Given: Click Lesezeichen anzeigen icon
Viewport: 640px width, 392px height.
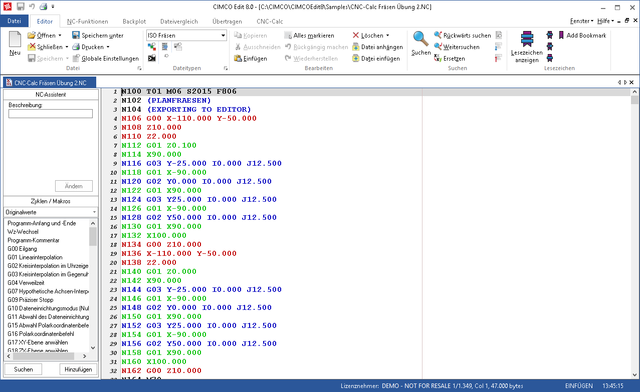Looking at the screenshot, I should [x=527, y=39].
